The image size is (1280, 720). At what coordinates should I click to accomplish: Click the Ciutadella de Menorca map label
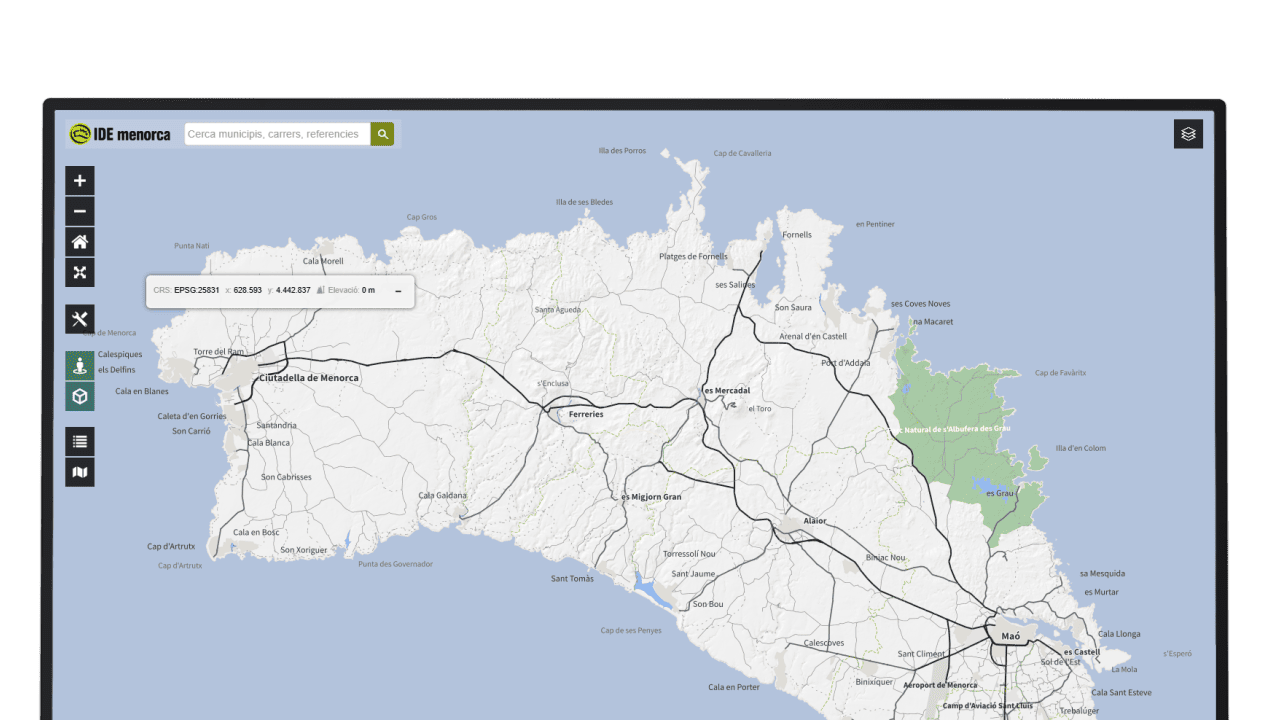(308, 378)
